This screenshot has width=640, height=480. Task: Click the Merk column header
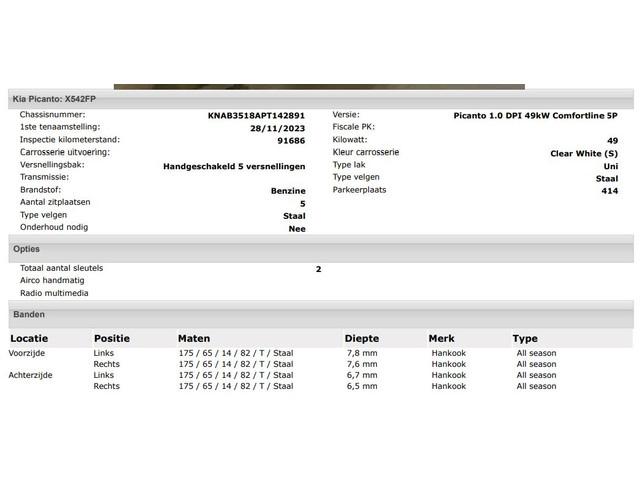[x=441, y=338]
